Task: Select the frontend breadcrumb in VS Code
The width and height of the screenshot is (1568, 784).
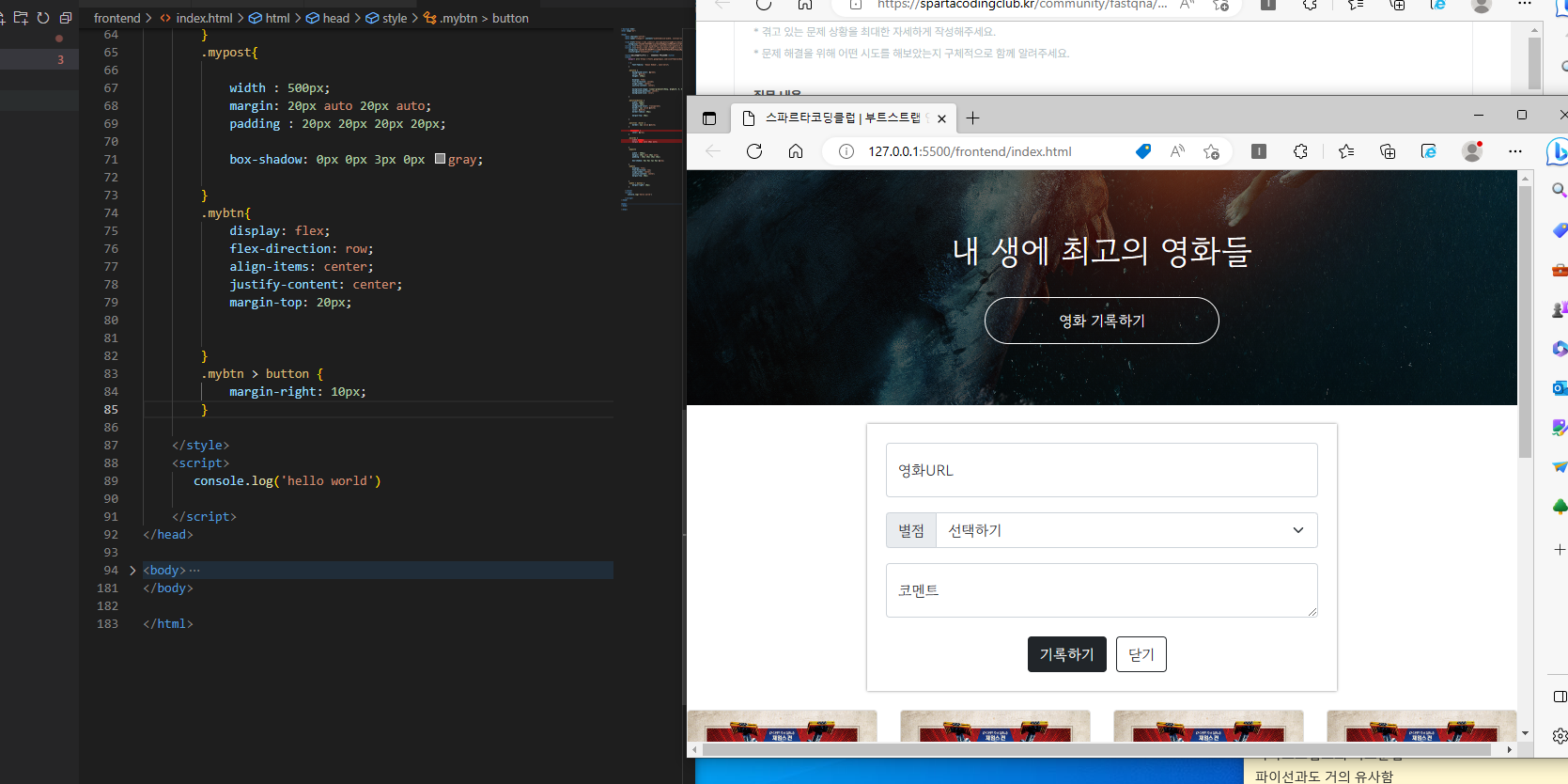Action: [116, 18]
